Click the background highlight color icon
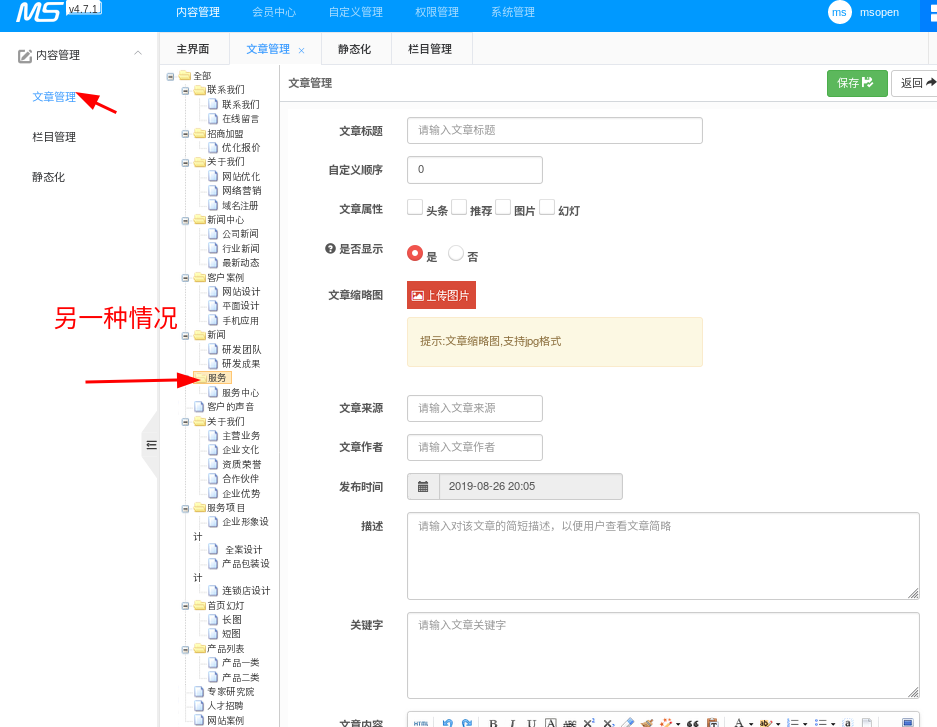The image size is (937, 727). click(x=765, y=723)
